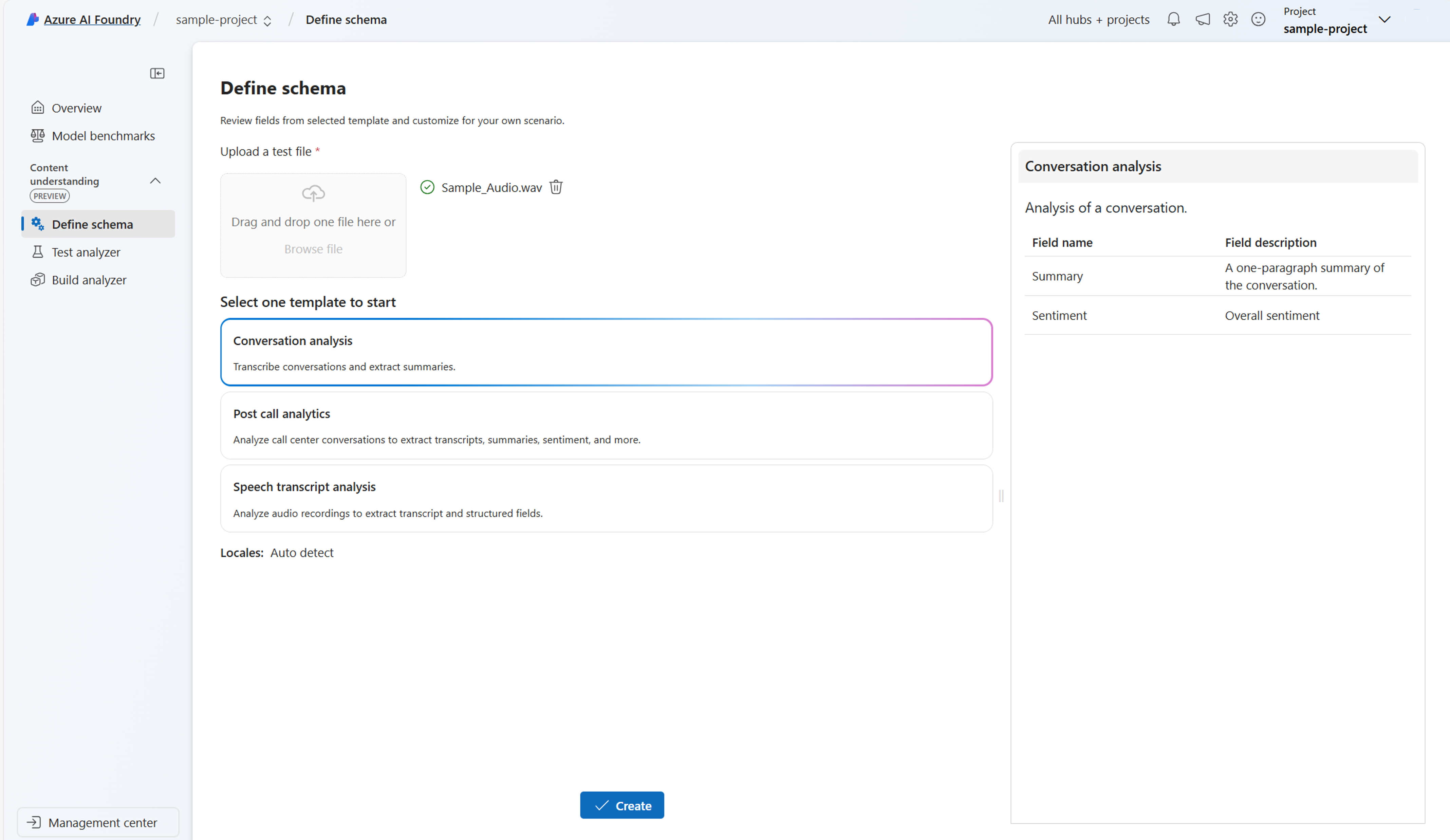Browse file for test file upload
The height and width of the screenshot is (840, 1450).
(x=313, y=248)
